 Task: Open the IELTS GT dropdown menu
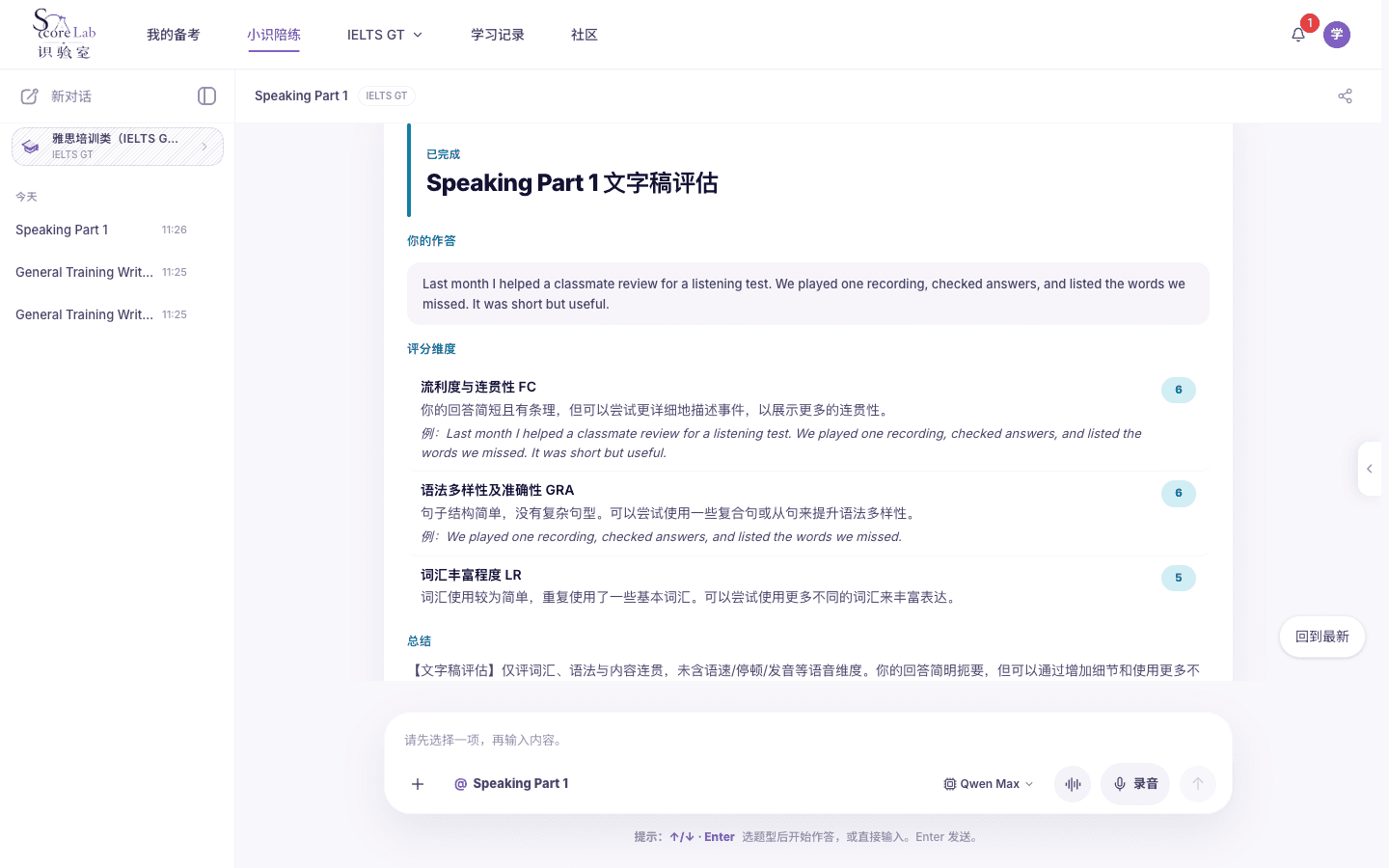[384, 35]
